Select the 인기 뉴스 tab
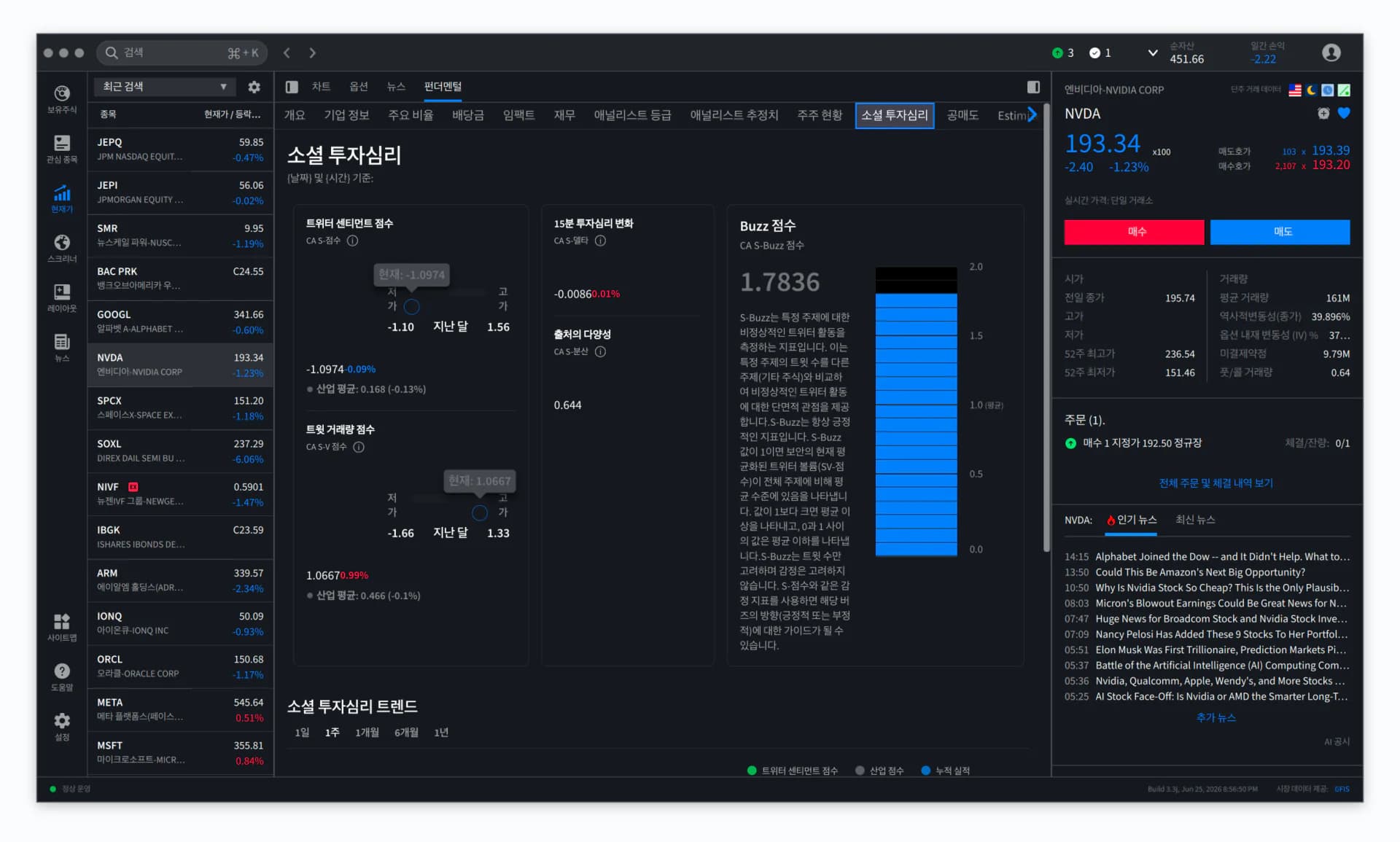The height and width of the screenshot is (842, 1400). point(1132,520)
